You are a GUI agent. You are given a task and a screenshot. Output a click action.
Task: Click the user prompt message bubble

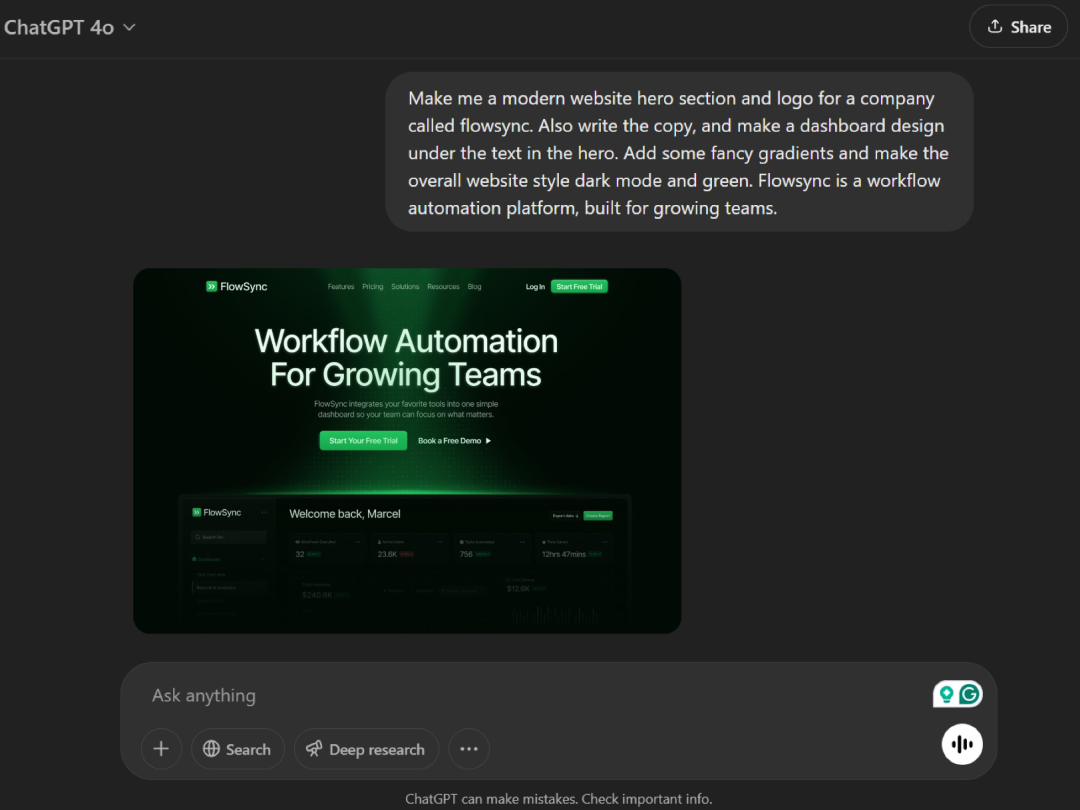click(679, 152)
